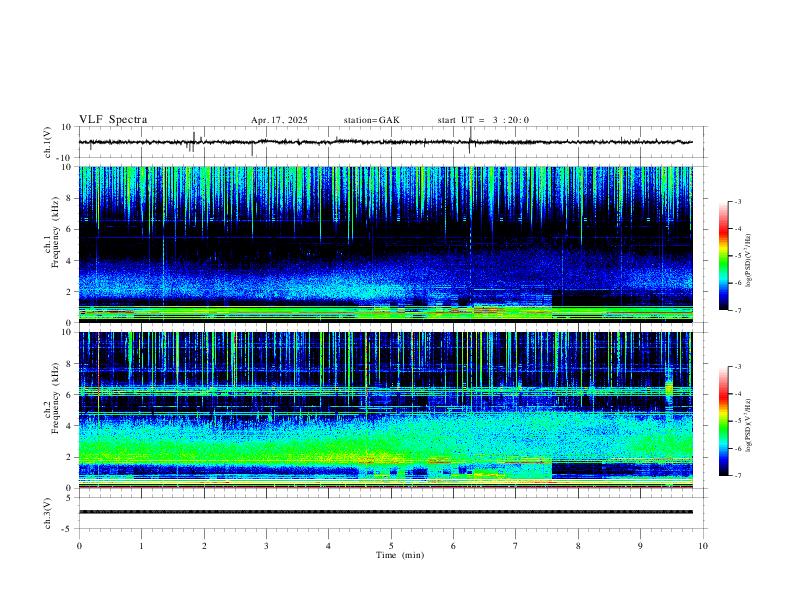
Task: Select the date text "Apr. 17, 2025"
Action: pos(279,120)
